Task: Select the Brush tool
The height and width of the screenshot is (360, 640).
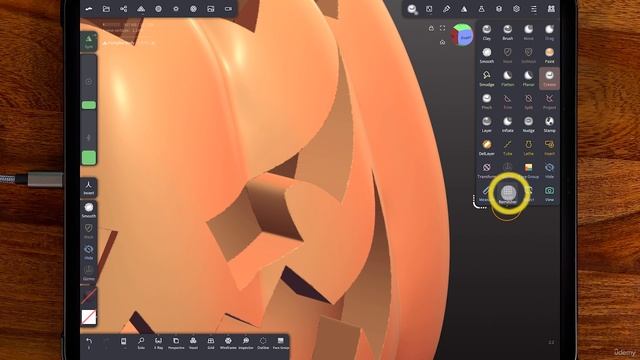Action: (x=507, y=32)
